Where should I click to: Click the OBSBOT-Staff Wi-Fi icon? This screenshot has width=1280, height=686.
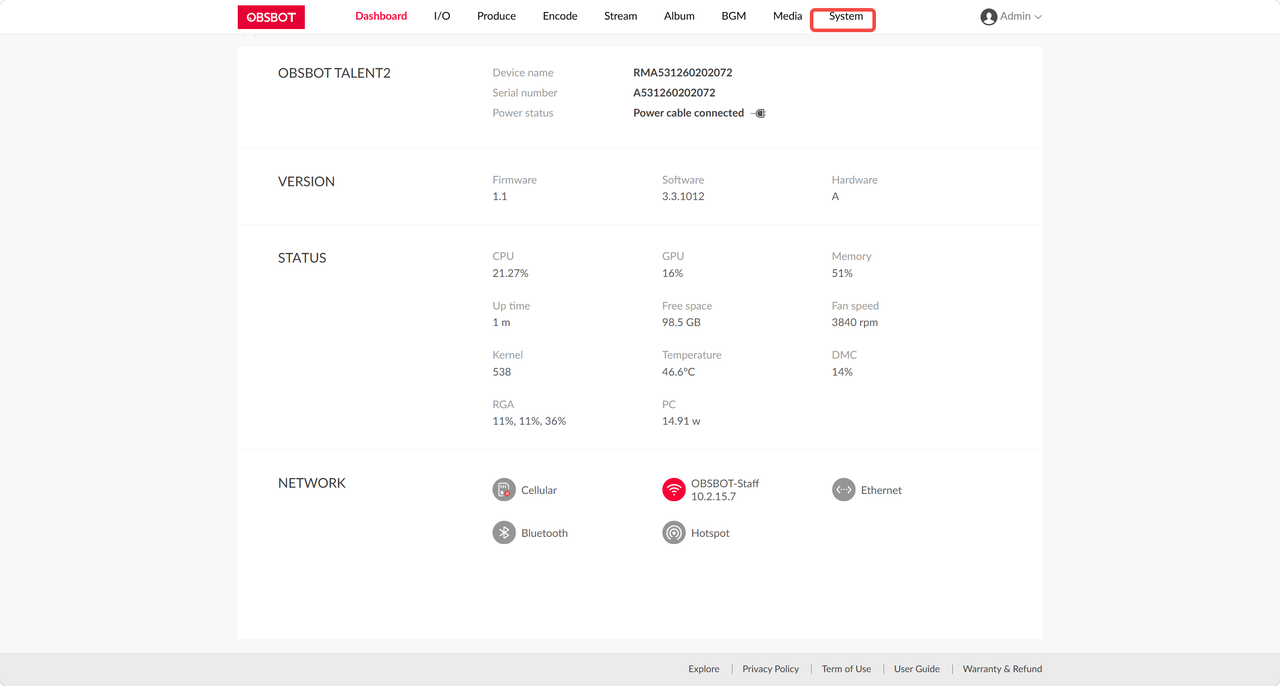pyautogui.click(x=674, y=490)
